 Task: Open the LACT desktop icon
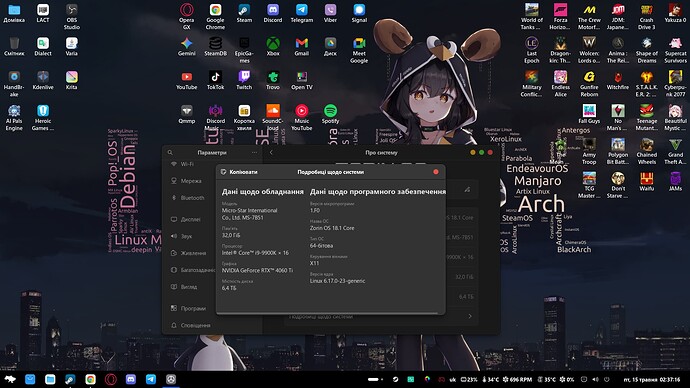(x=43, y=13)
